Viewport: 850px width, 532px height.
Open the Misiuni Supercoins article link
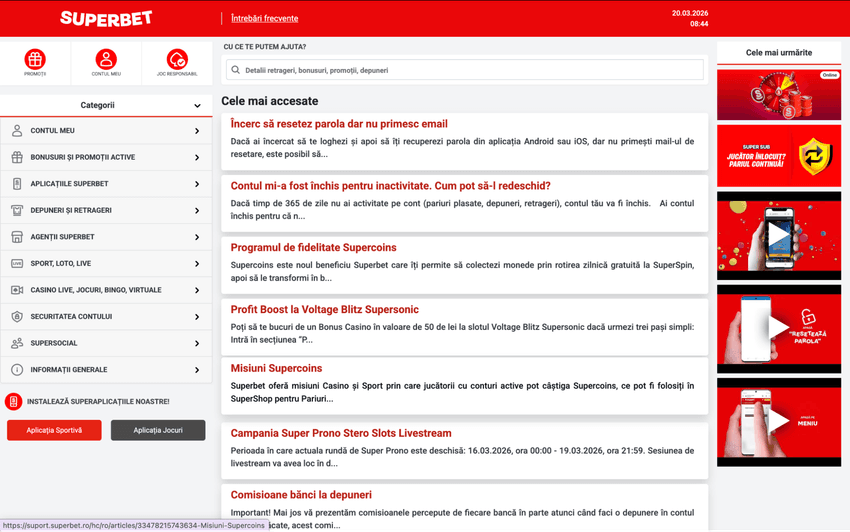[276, 368]
